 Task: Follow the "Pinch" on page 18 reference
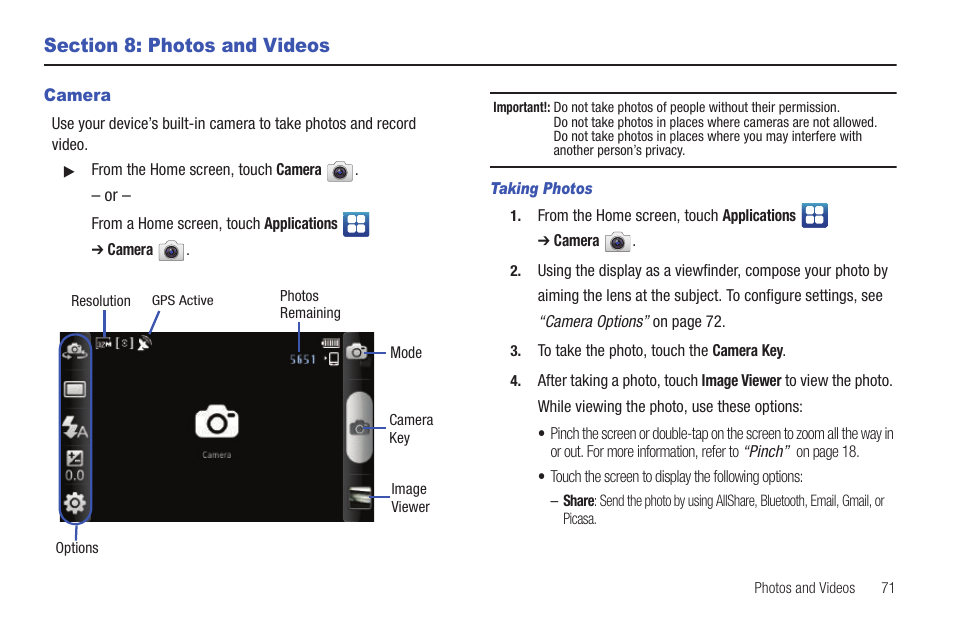coord(801,452)
